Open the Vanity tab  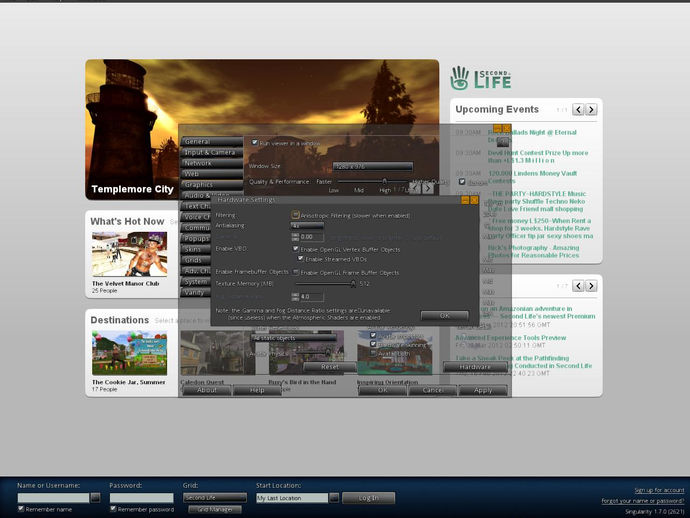click(x=196, y=292)
